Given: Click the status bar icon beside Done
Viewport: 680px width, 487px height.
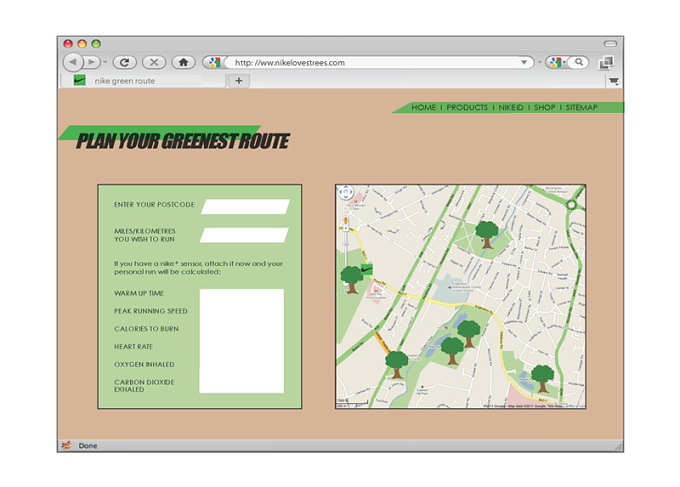Looking at the screenshot, I should tap(66, 445).
